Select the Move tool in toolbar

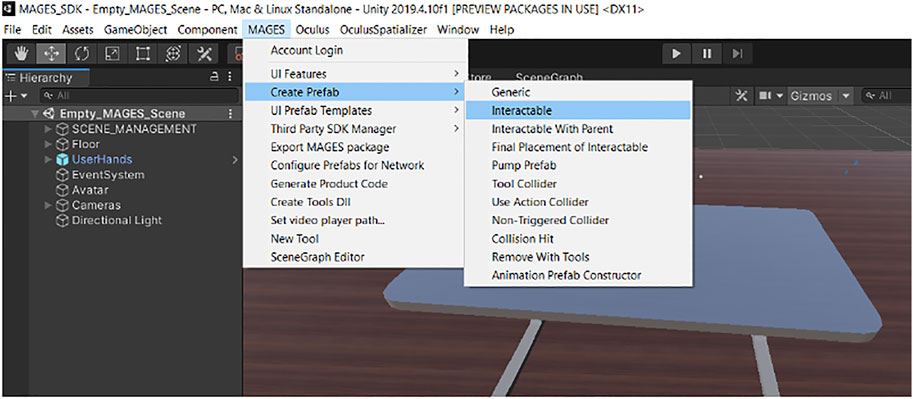(x=52, y=54)
